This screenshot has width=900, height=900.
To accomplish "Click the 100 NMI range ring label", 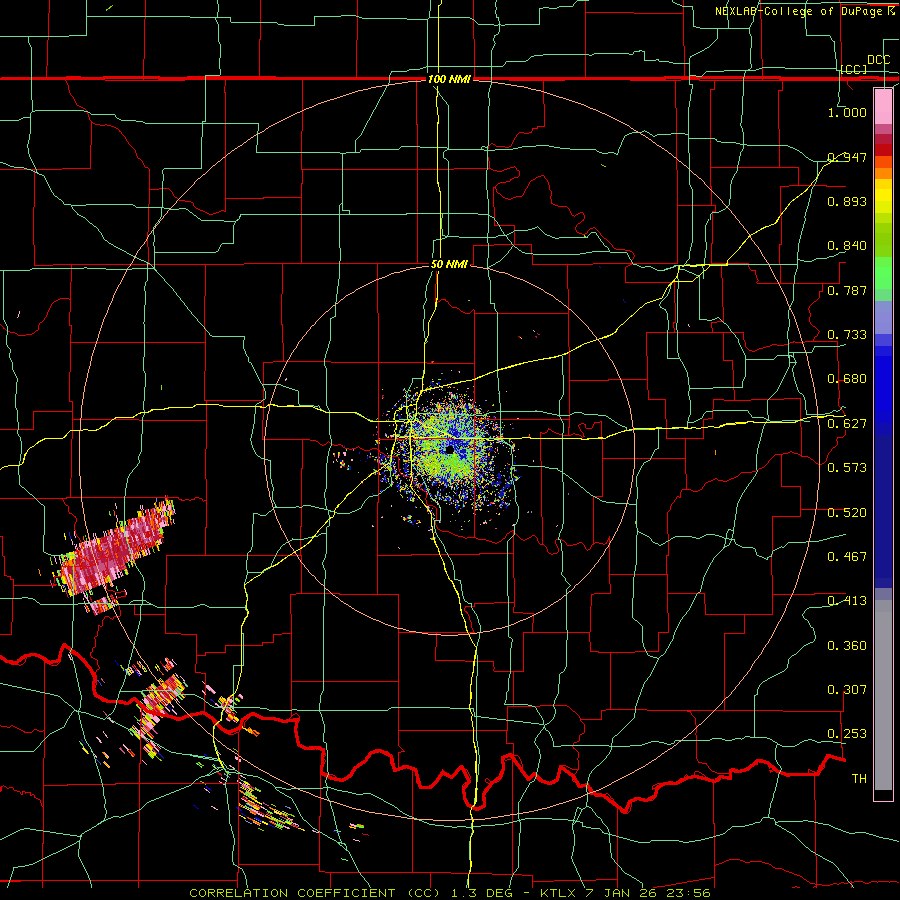I will [x=449, y=79].
